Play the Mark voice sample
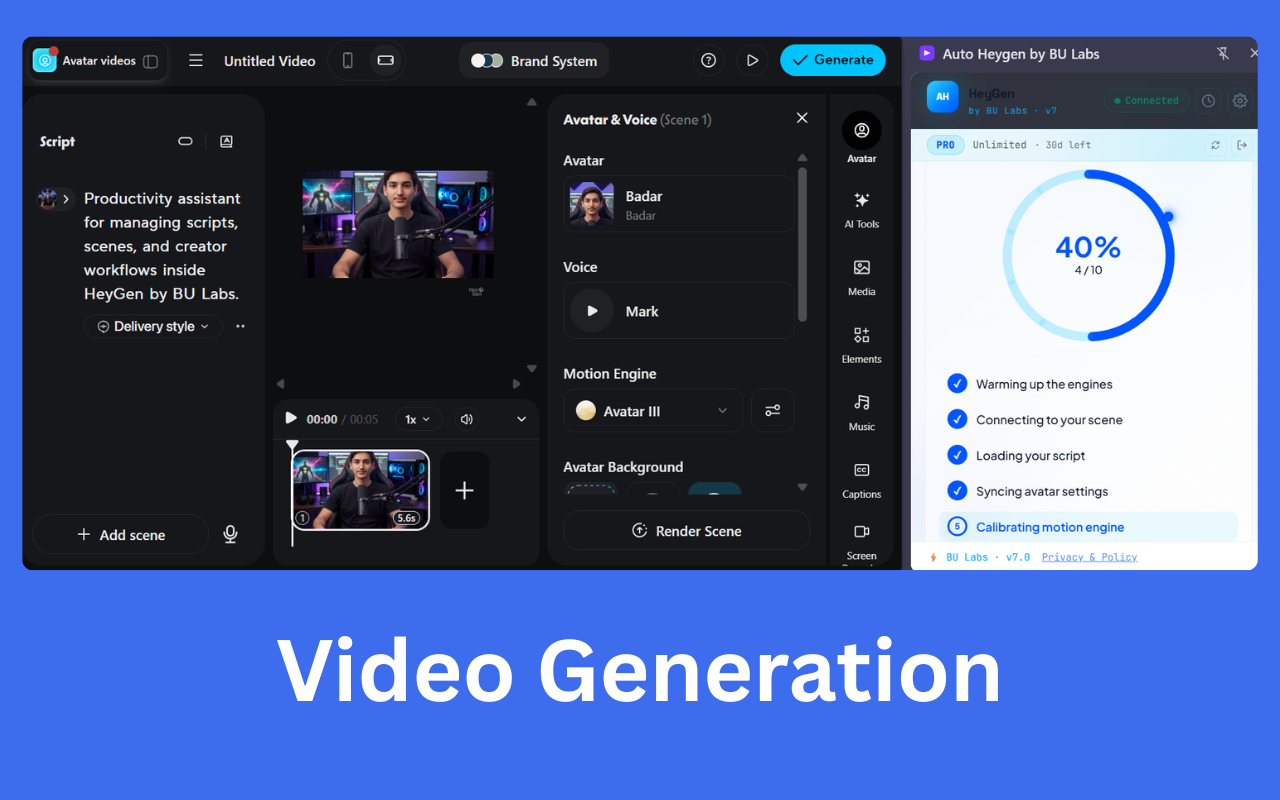Viewport: 1280px width, 800px height. coord(592,311)
